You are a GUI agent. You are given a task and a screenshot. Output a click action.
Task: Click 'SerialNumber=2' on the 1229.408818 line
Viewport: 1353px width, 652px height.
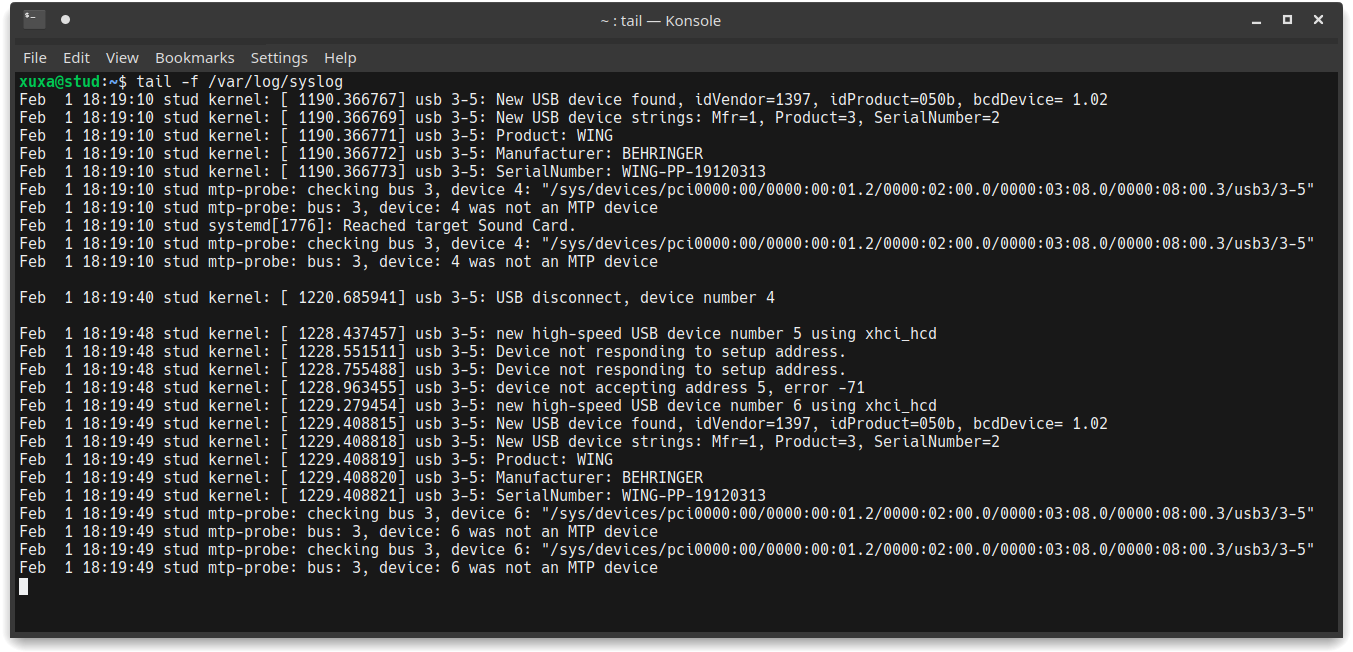tap(937, 441)
